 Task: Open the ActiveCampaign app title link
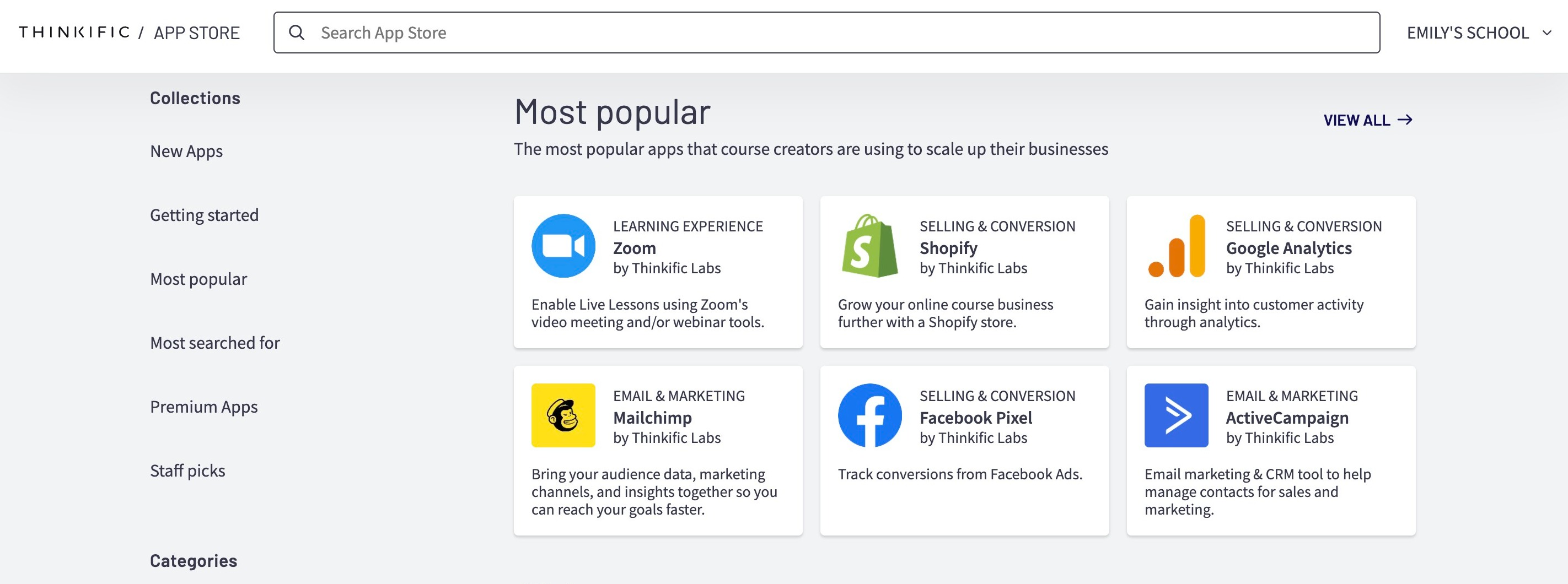[x=1287, y=418]
